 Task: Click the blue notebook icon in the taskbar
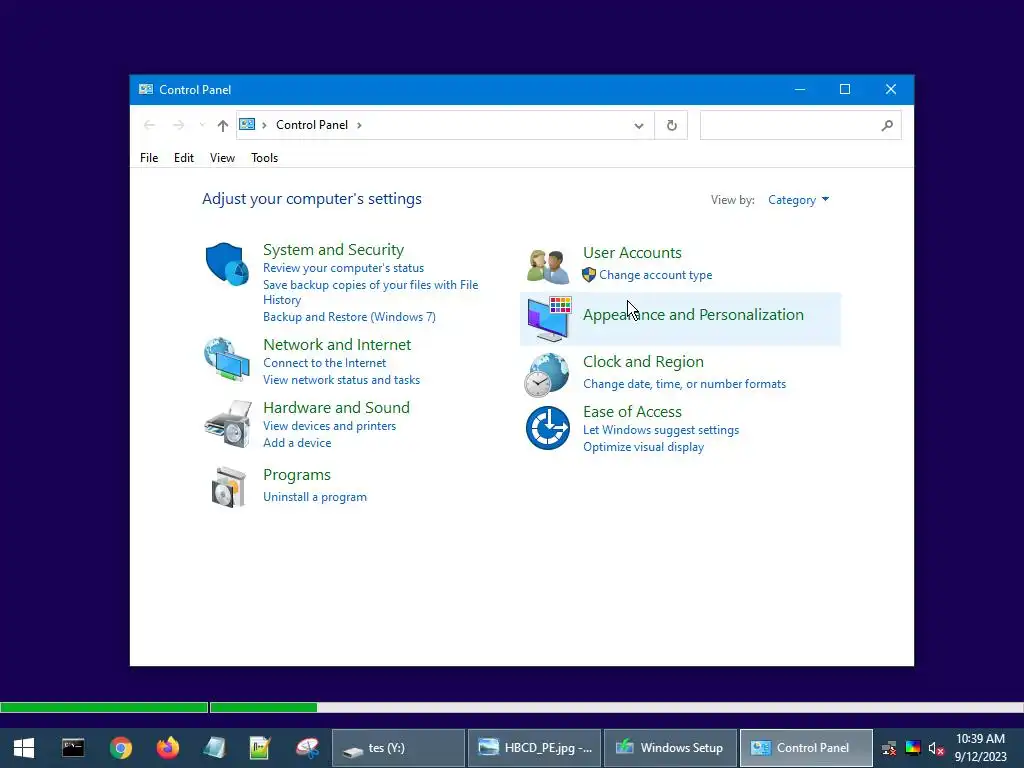(x=214, y=748)
